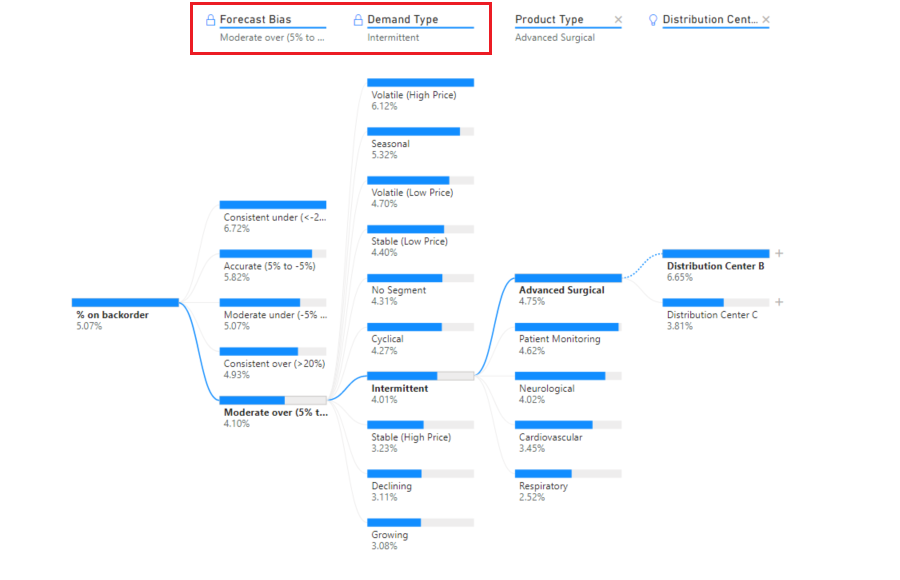This screenshot has width=900, height=580.
Task: Select the Forecast Bias header
Action: [255, 20]
